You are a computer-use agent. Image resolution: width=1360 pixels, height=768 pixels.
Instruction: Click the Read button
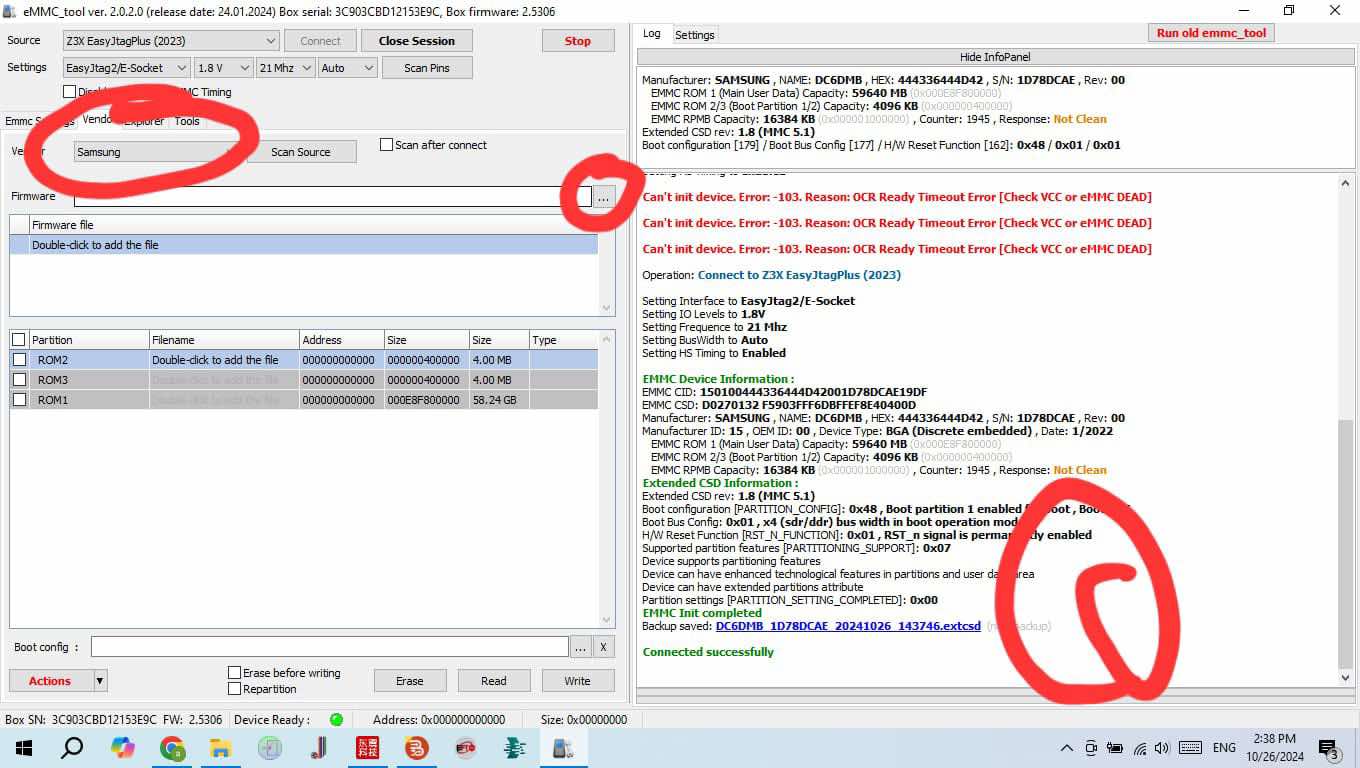pyautogui.click(x=494, y=681)
